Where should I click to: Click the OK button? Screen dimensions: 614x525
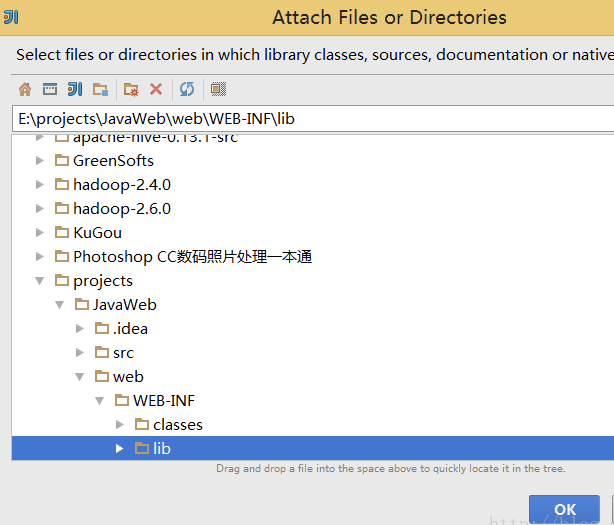564,509
